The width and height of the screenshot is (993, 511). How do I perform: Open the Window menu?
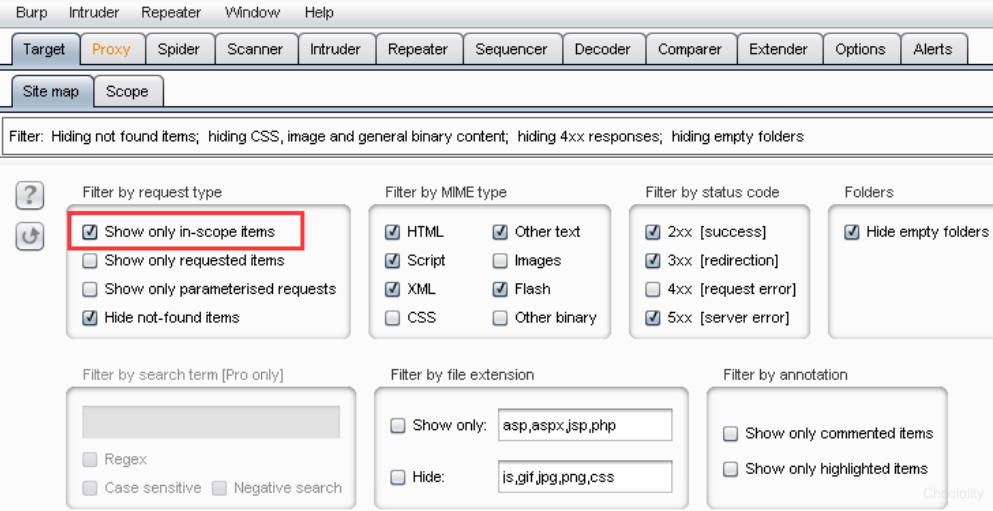pos(252,13)
